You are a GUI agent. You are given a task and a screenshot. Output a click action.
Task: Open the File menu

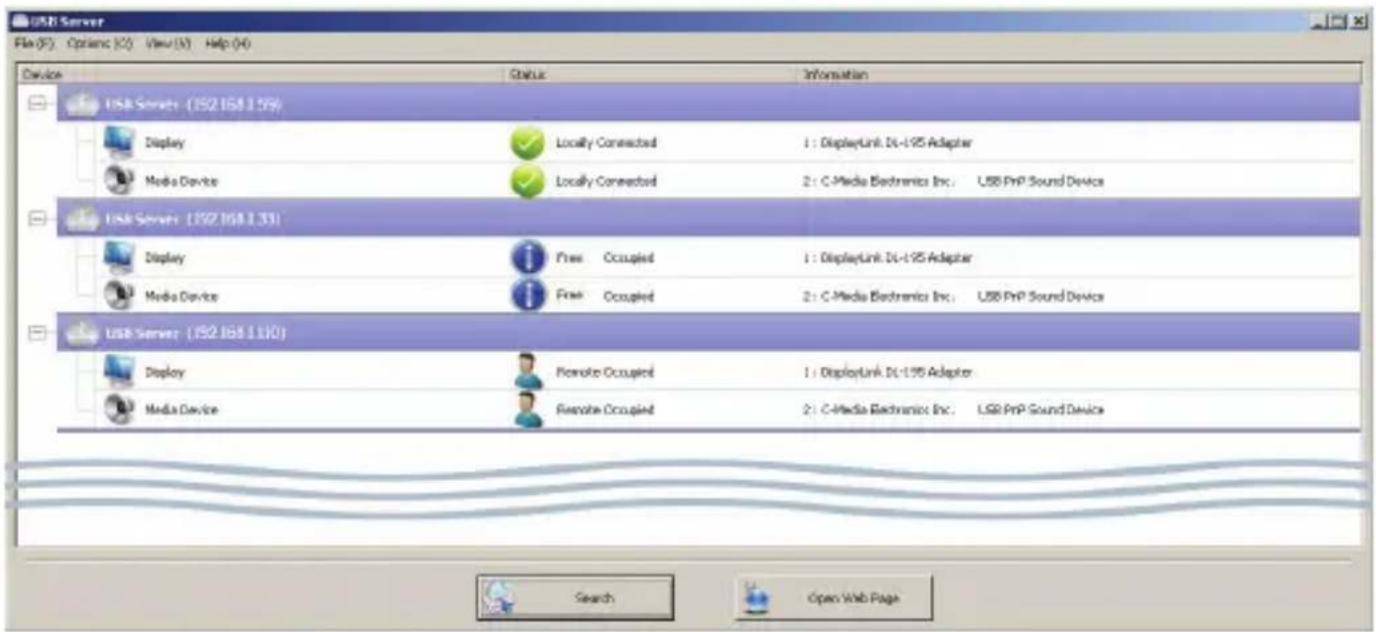35,44
